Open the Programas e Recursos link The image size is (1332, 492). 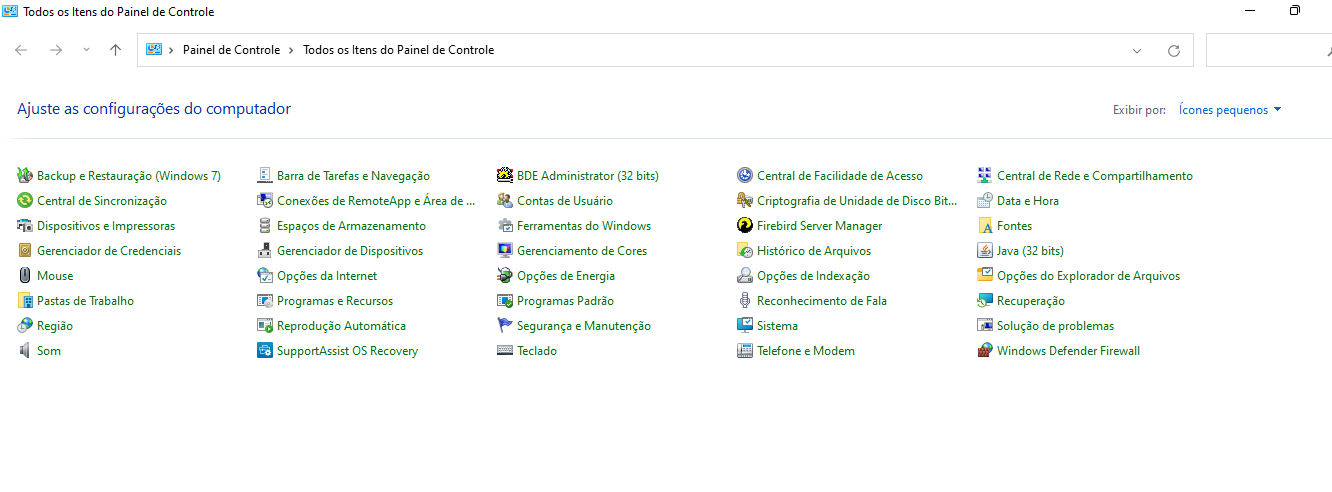click(x=335, y=301)
